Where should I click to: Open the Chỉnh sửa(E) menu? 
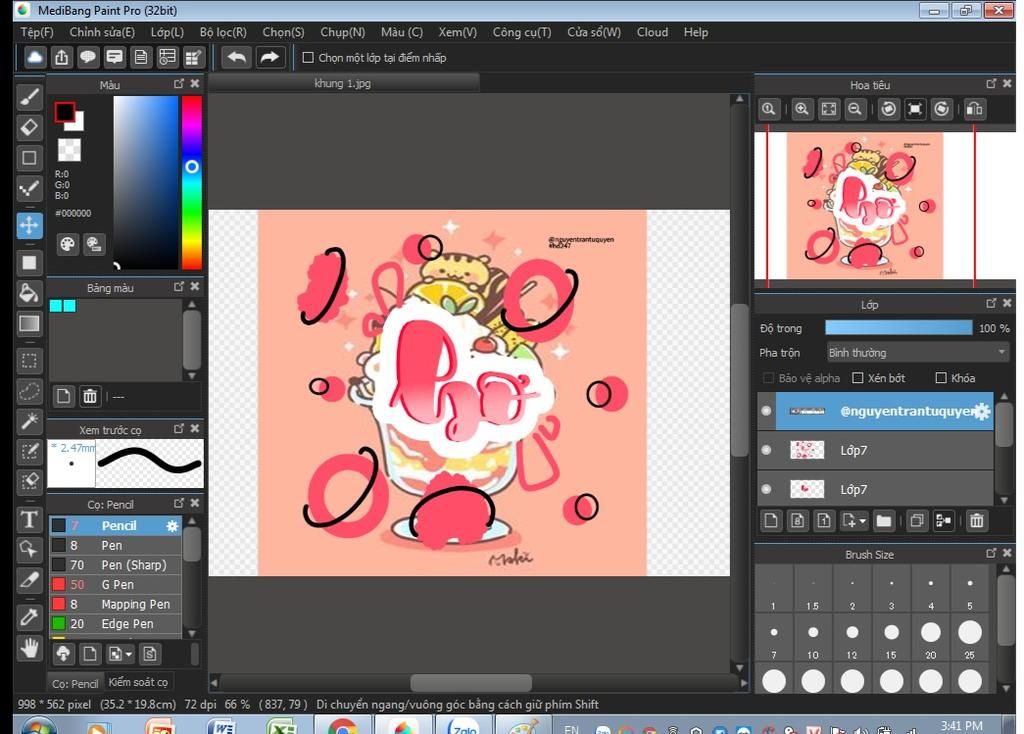click(x=102, y=32)
